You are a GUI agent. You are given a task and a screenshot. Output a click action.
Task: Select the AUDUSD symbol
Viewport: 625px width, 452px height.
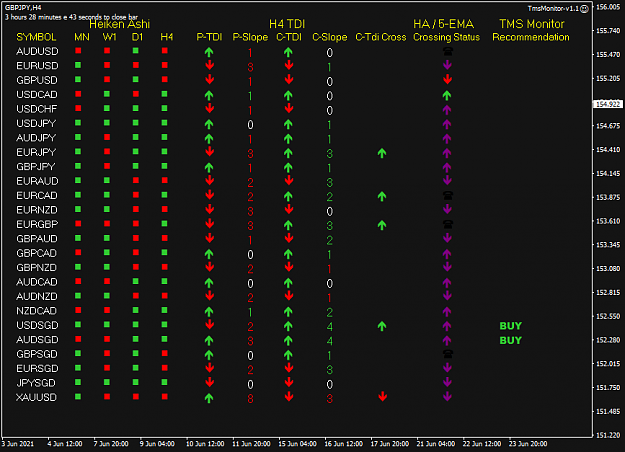click(x=37, y=51)
